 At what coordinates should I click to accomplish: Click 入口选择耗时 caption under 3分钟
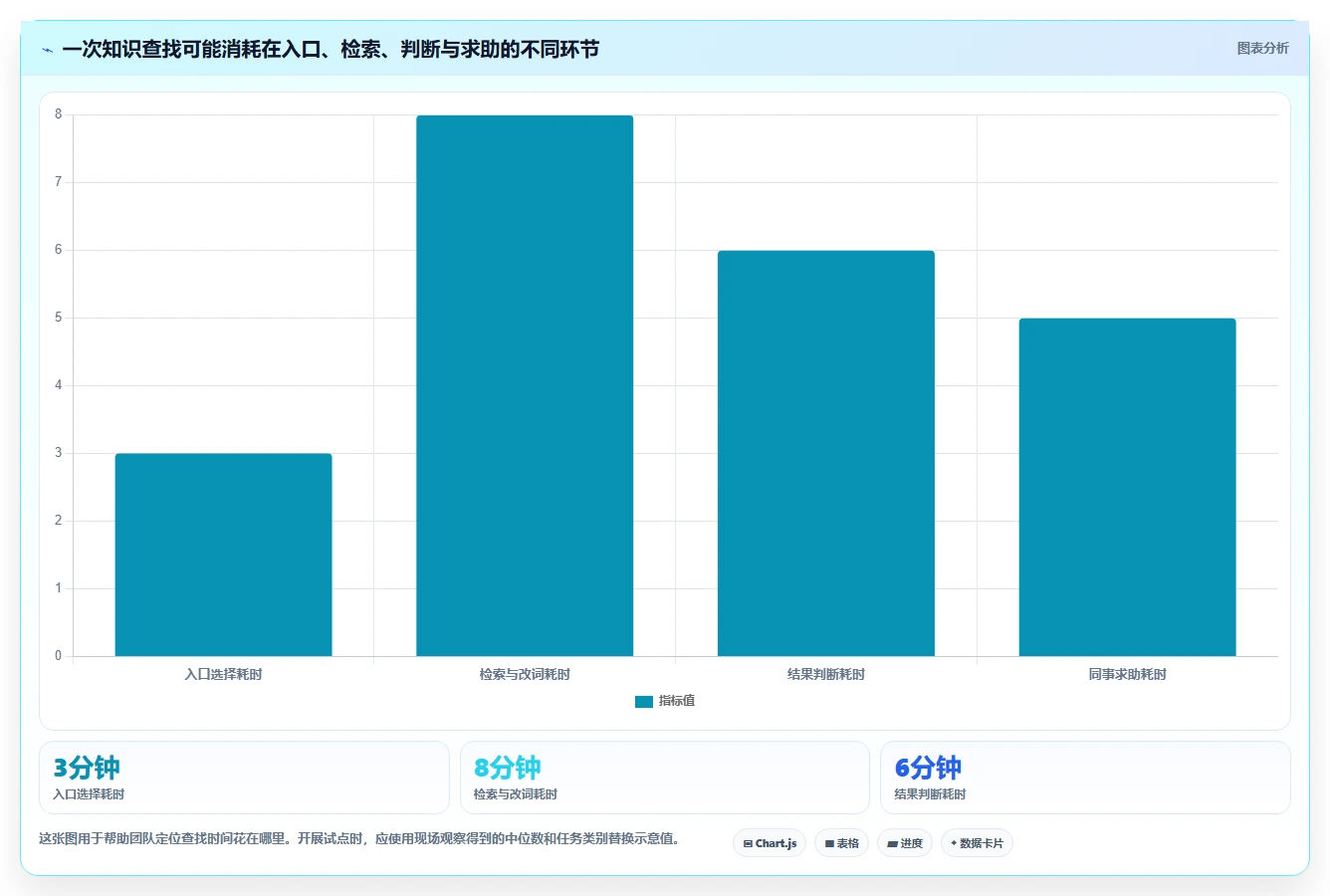[89, 794]
